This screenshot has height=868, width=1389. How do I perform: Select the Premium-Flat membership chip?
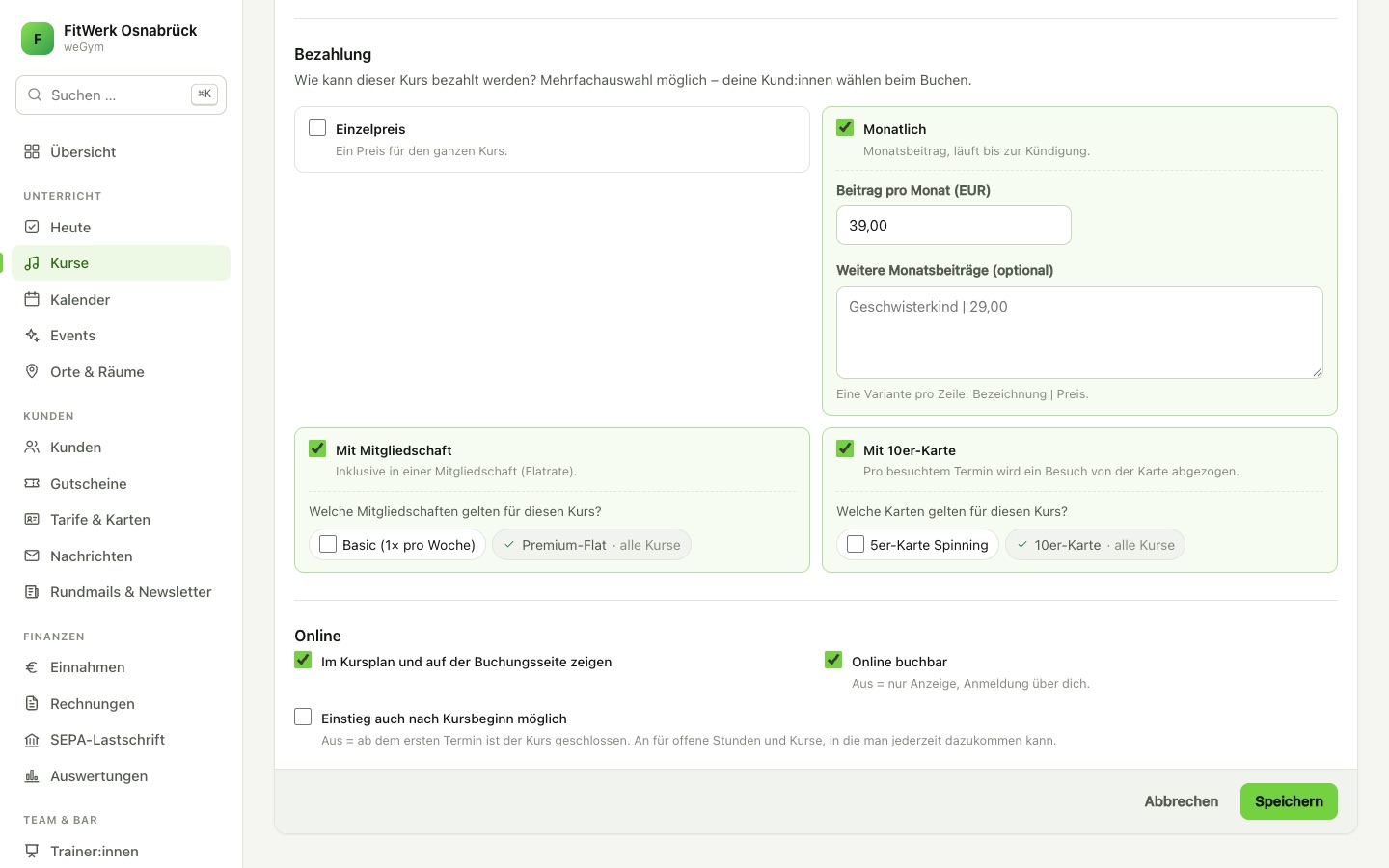tap(591, 545)
